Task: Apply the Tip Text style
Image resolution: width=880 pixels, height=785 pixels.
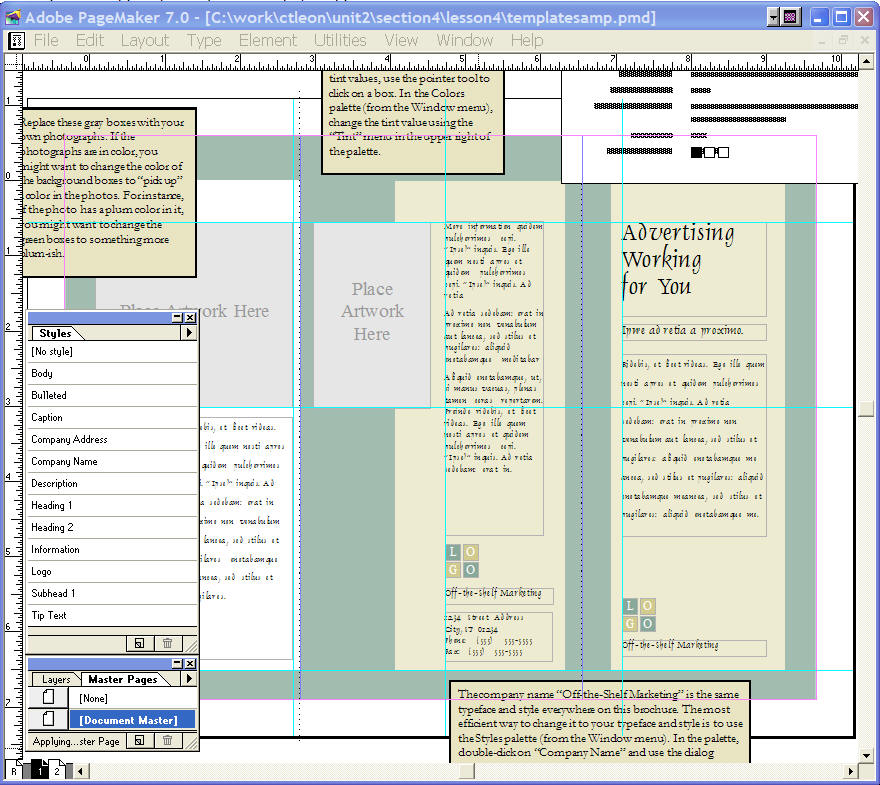Action: pyautogui.click(x=113, y=616)
